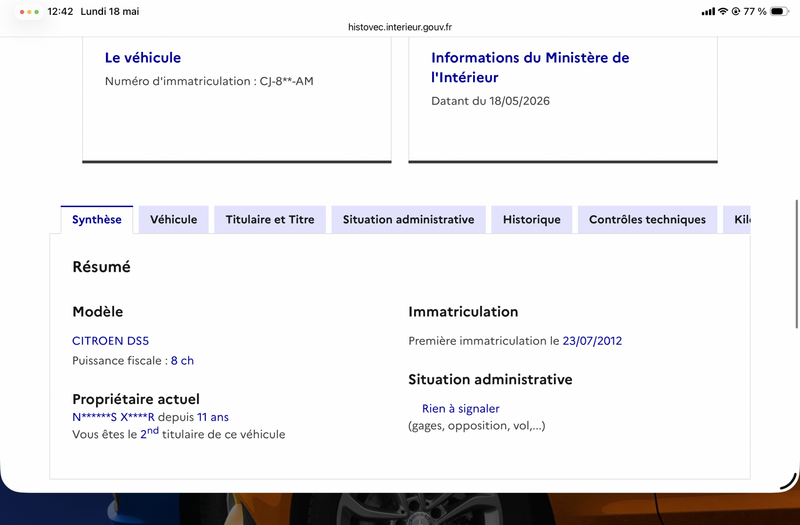Click the window resize handle at bottom right corner

788,482
